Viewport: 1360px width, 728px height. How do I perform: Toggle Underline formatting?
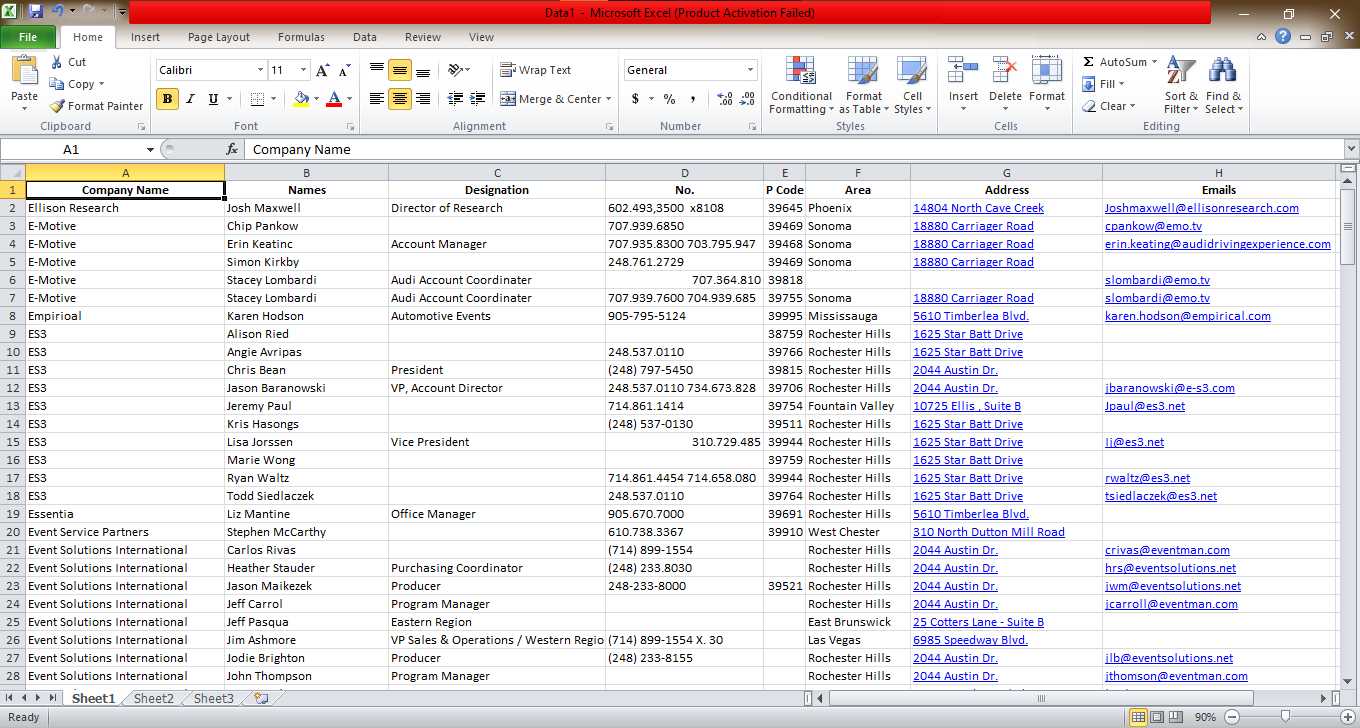[x=213, y=99]
